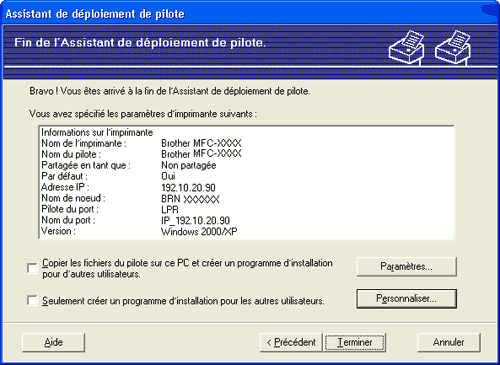Open help with the Aide button
Viewport: 500px width, 365px height.
(53, 342)
